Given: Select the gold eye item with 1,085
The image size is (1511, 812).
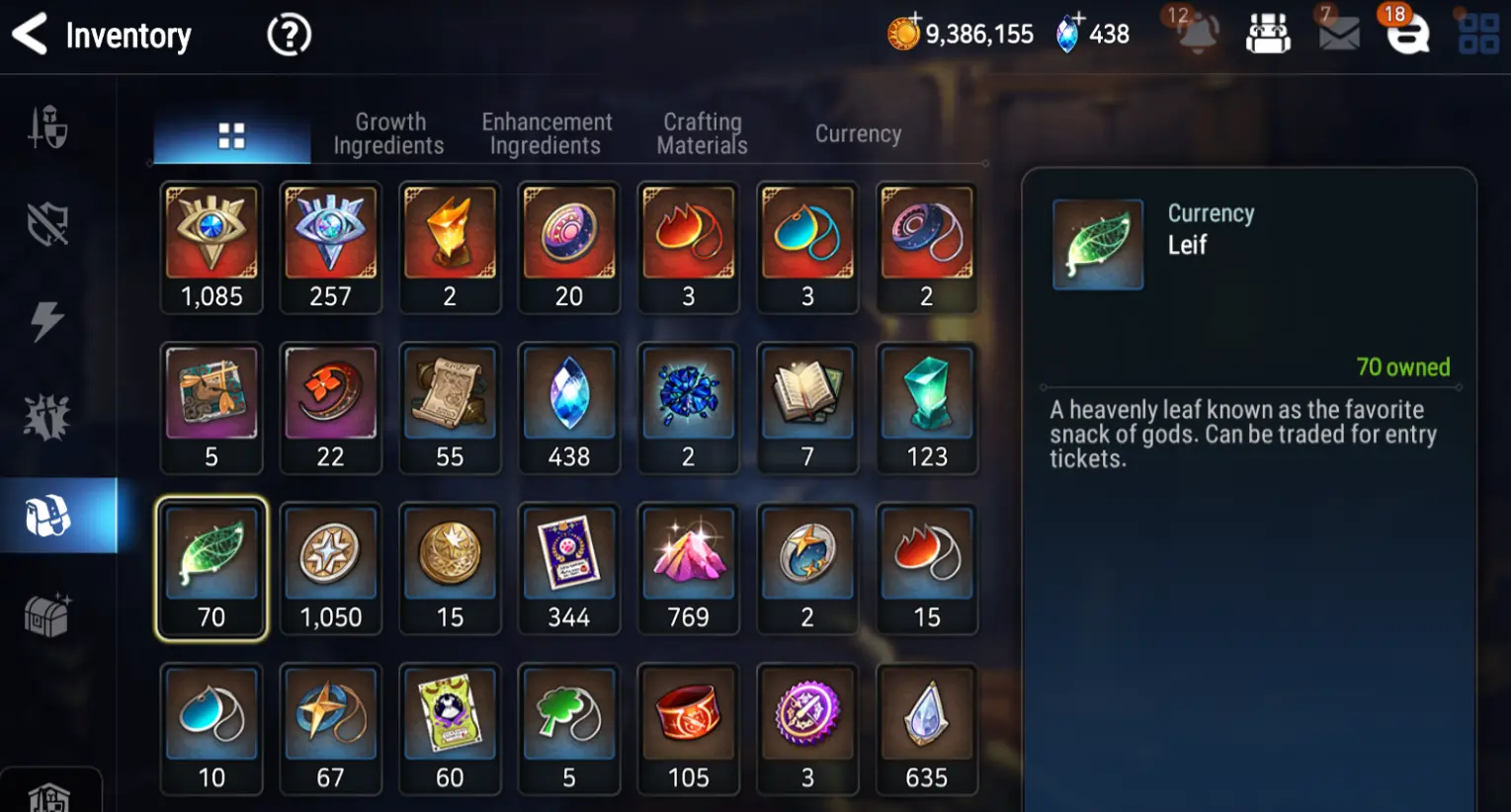Looking at the screenshot, I should (211, 248).
